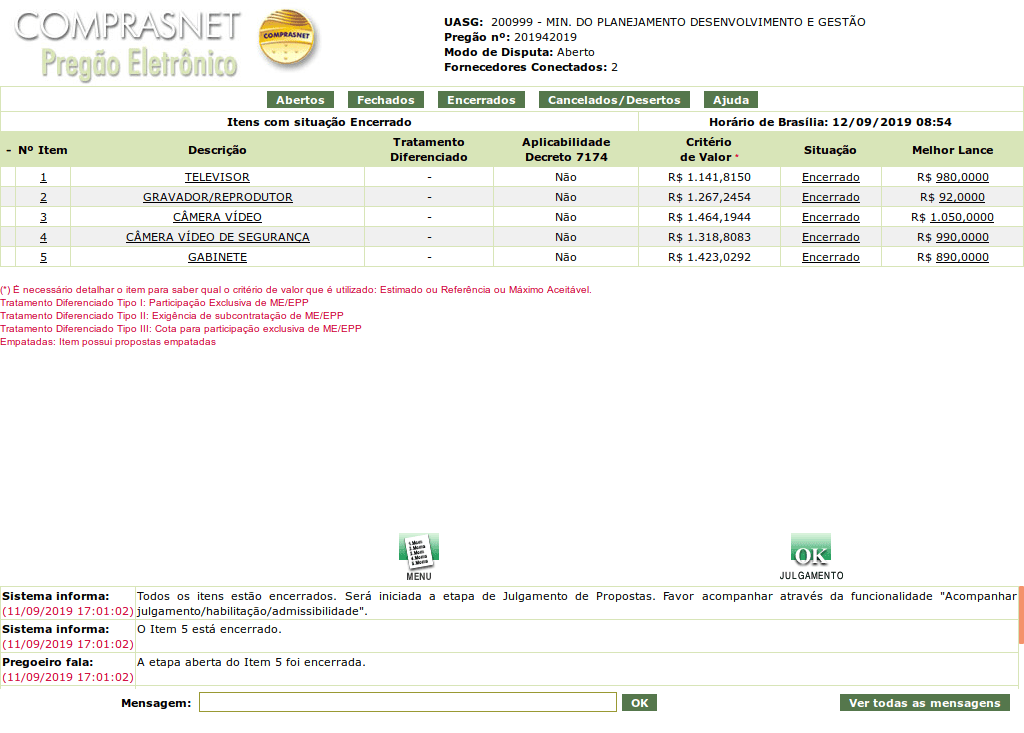The width and height of the screenshot is (1024, 733).
Task: Open best bid 890,0000 link
Action: pyautogui.click(x=962, y=257)
